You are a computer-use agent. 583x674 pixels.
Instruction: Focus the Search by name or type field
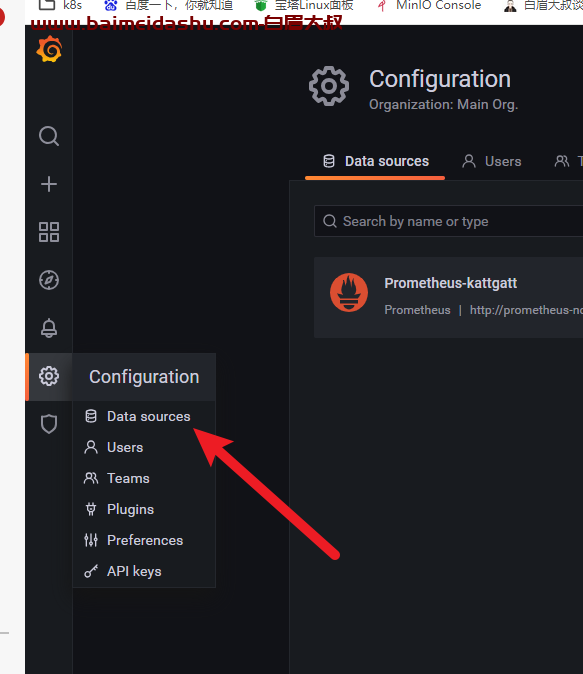pos(448,221)
